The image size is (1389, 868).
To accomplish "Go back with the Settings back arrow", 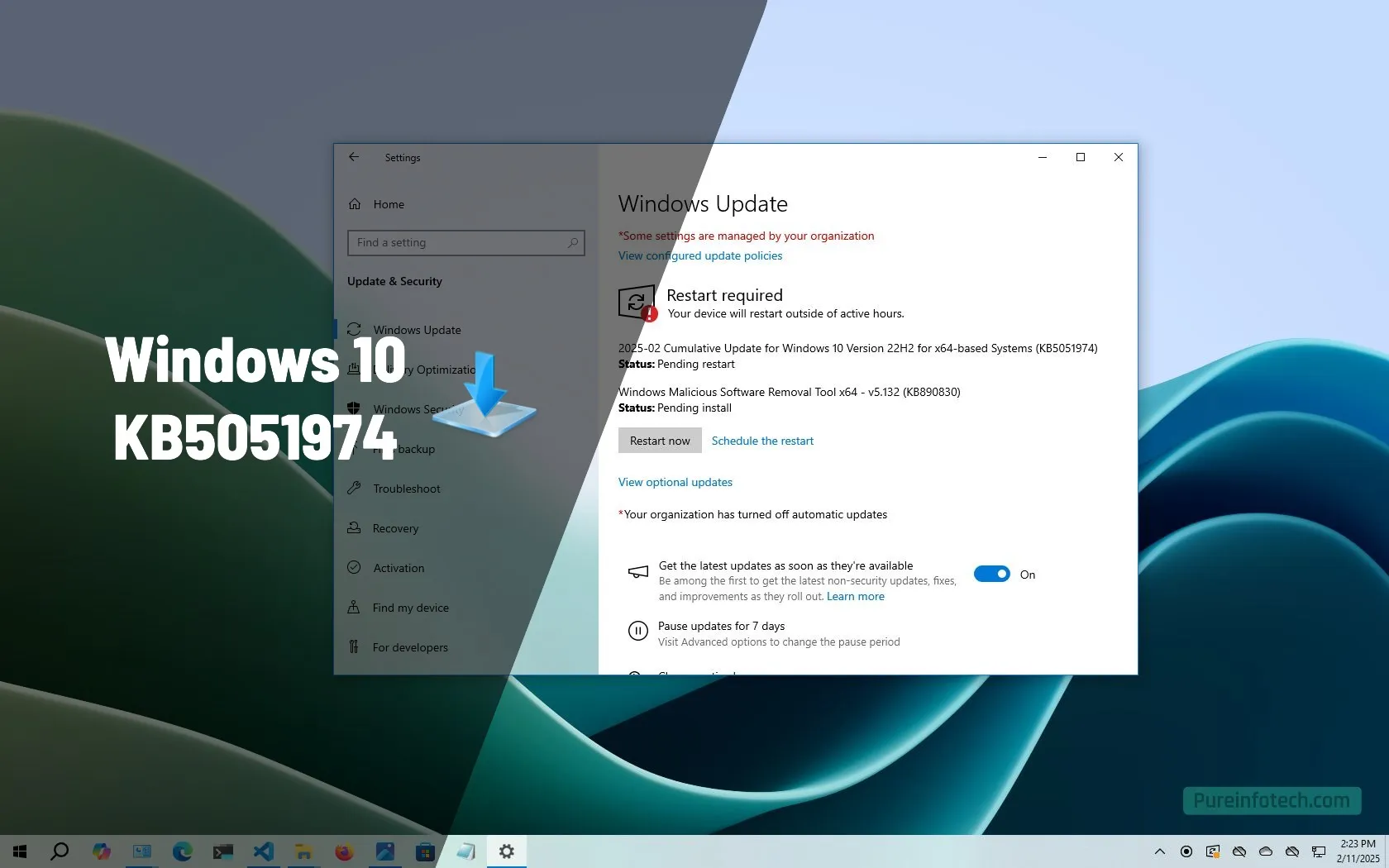I will pos(354,157).
